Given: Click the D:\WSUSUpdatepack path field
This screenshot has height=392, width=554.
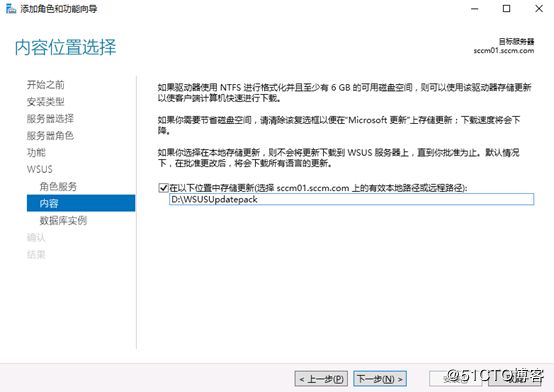Looking at the screenshot, I should point(352,199).
